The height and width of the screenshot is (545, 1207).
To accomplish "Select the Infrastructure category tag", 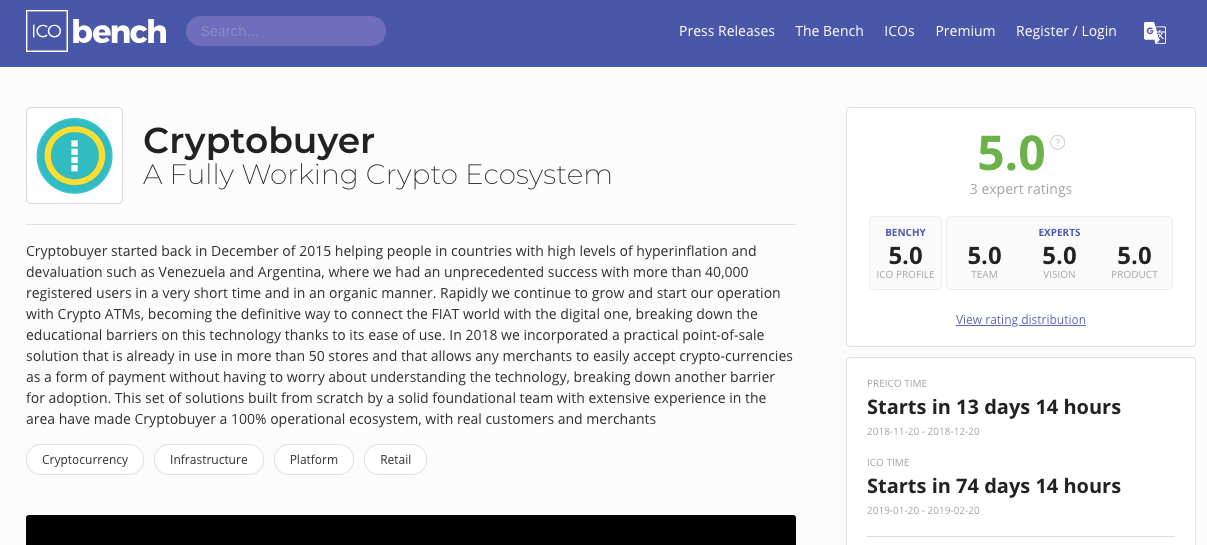I will coord(209,460).
